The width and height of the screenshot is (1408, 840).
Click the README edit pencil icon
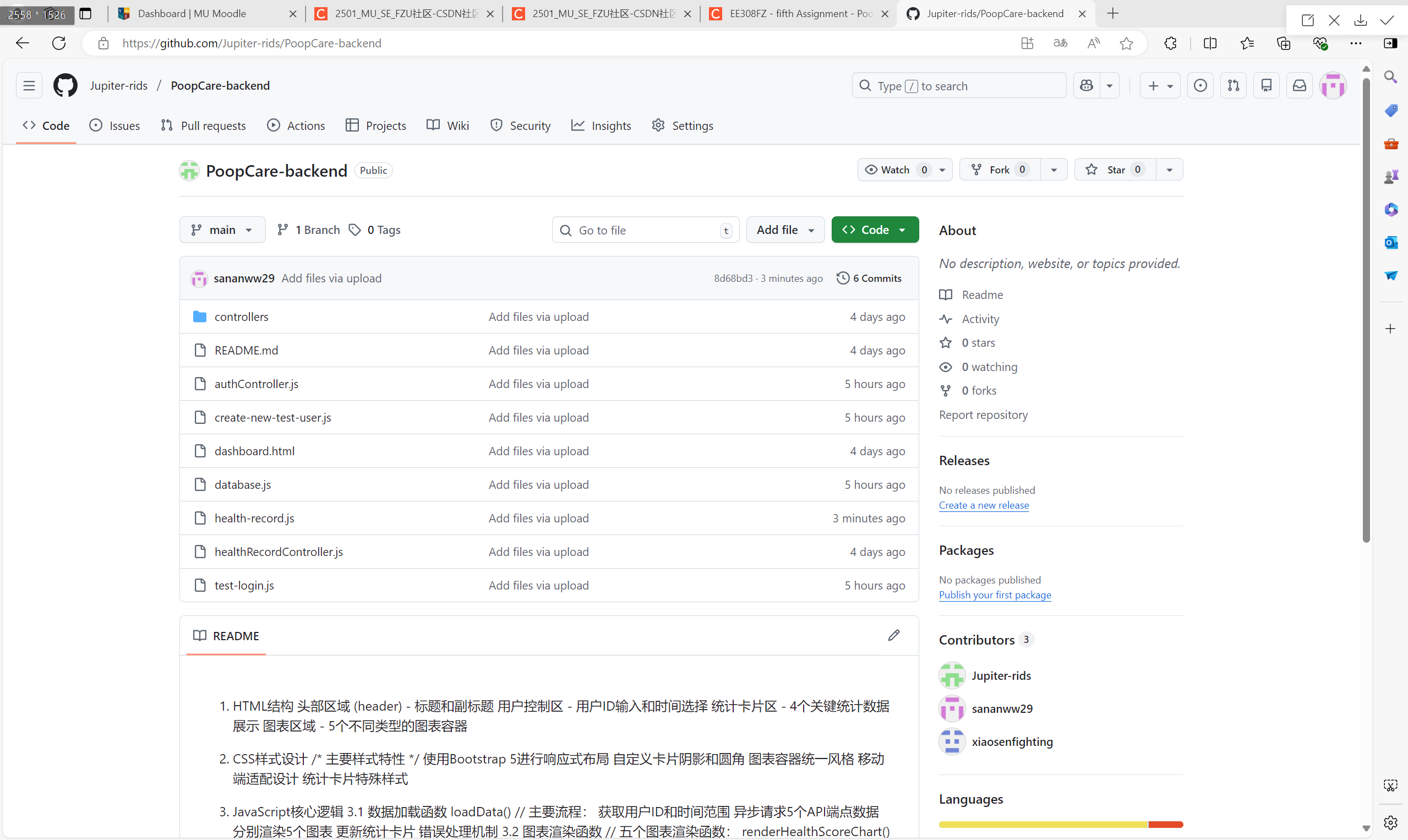tap(893, 635)
